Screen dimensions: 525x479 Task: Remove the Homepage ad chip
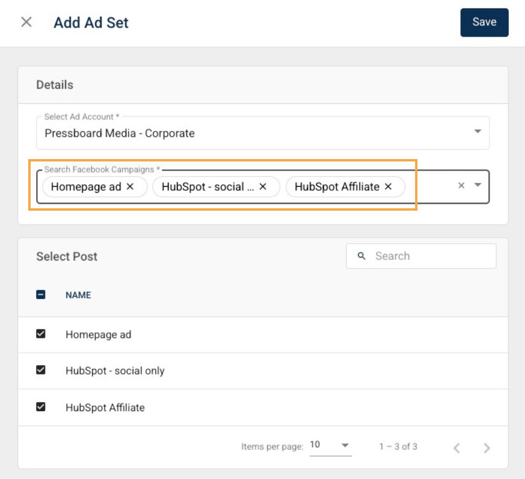tap(130, 186)
